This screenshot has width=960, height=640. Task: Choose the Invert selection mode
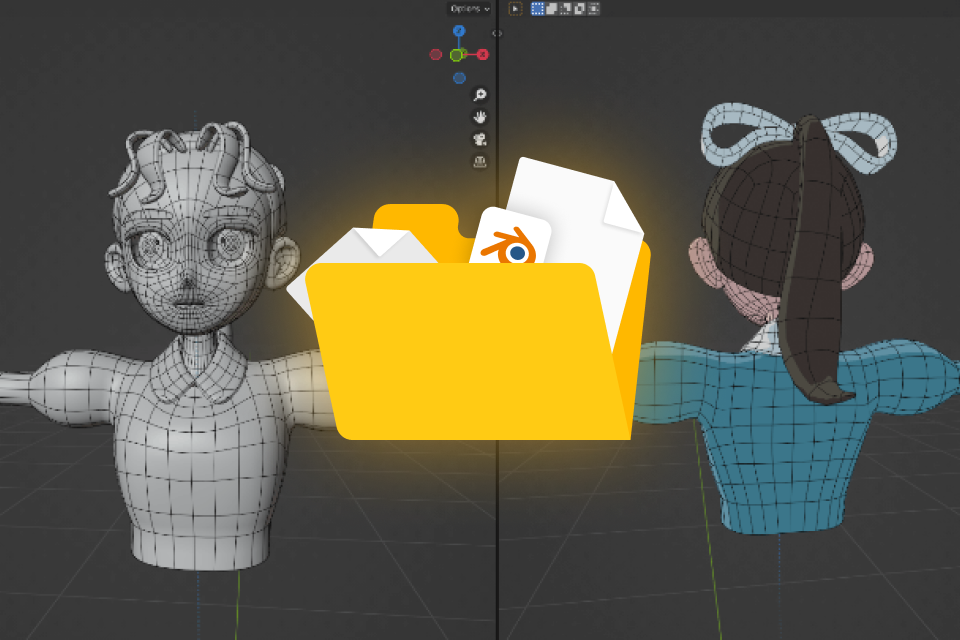pyautogui.click(x=580, y=9)
